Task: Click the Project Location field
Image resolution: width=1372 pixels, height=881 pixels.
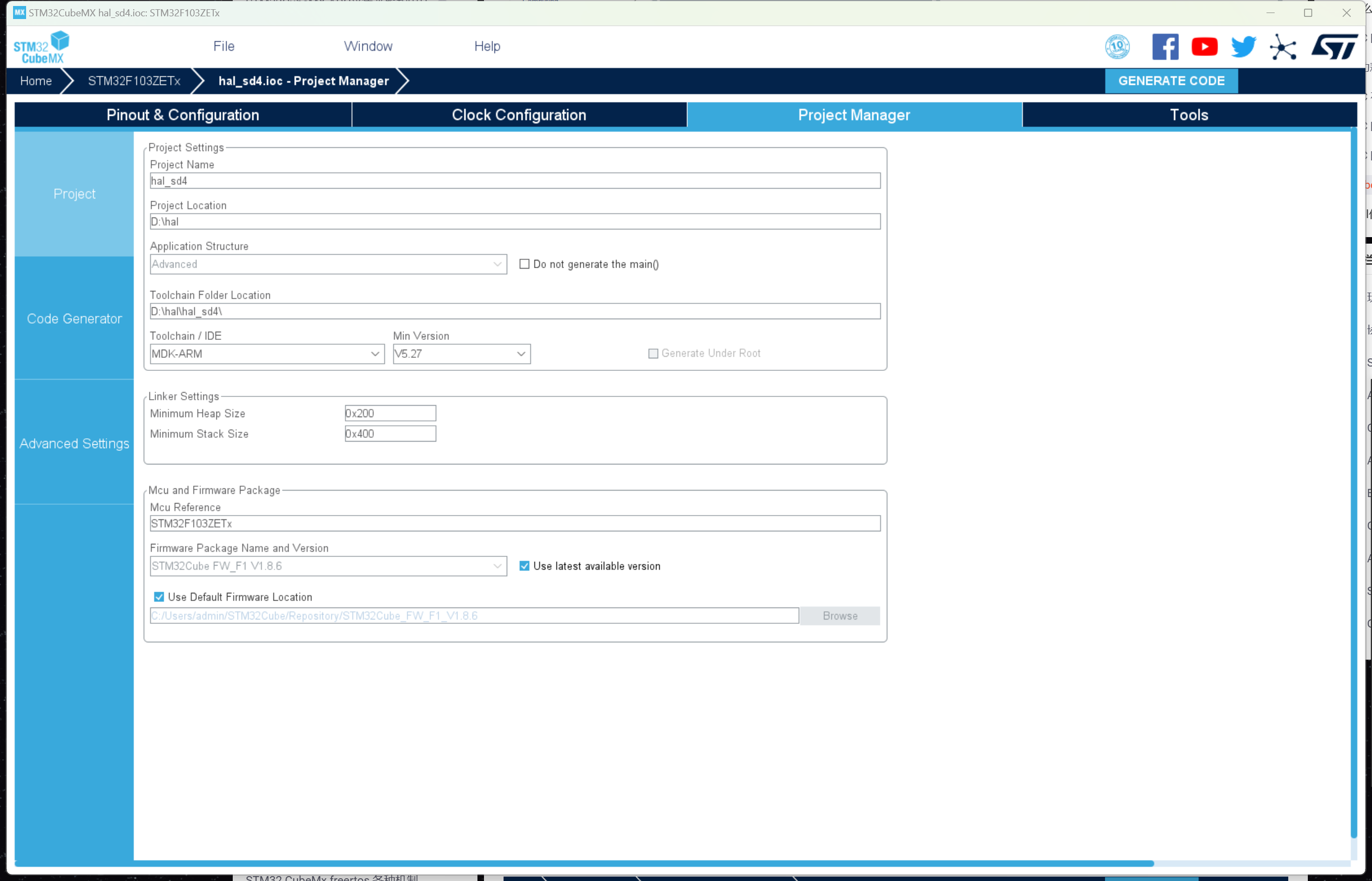Action: 515,221
